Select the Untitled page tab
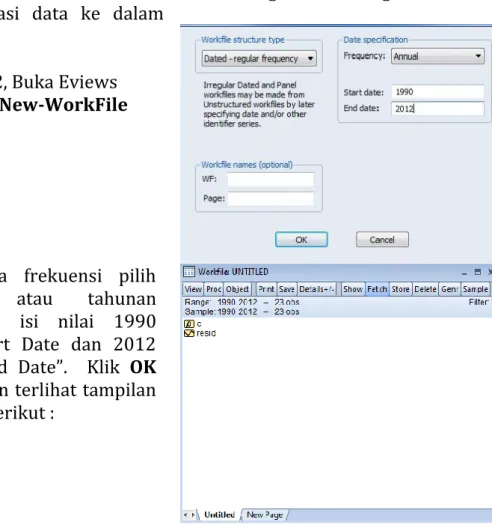Image resolution: width=492 pixels, height=525 pixels. click(219, 515)
